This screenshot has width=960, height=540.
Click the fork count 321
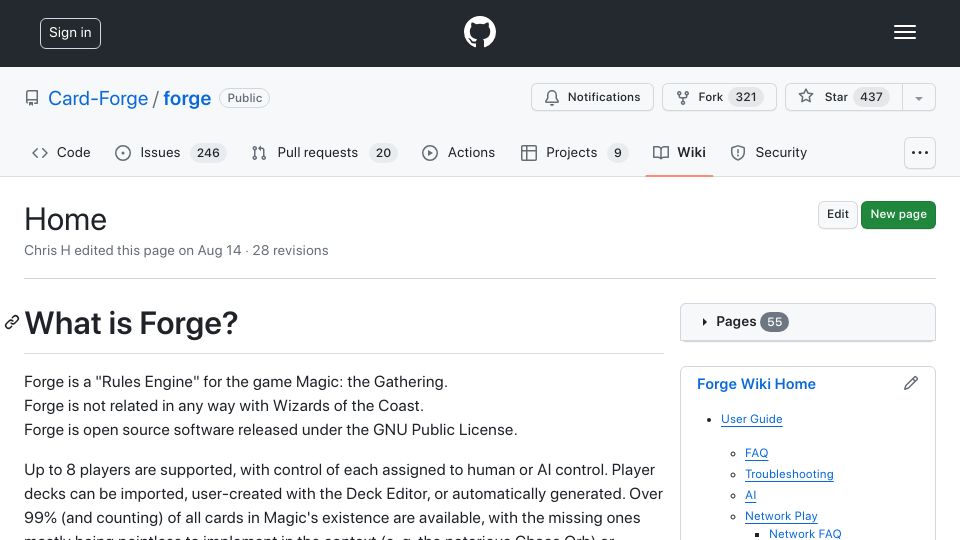pyautogui.click(x=745, y=97)
